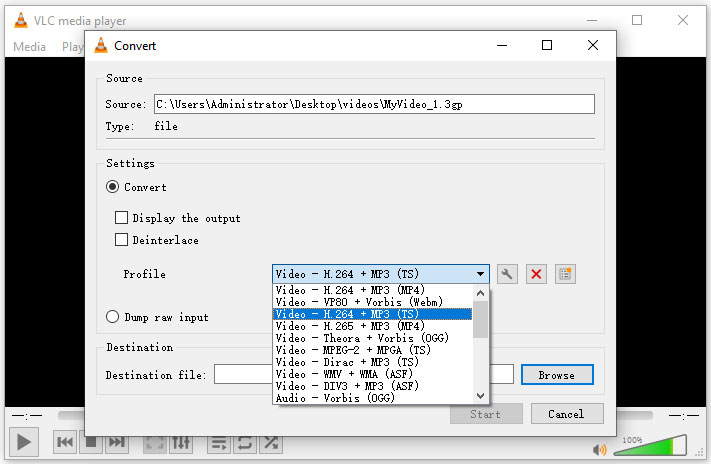Select the Convert radio button
711x464 pixels.
[112, 187]
